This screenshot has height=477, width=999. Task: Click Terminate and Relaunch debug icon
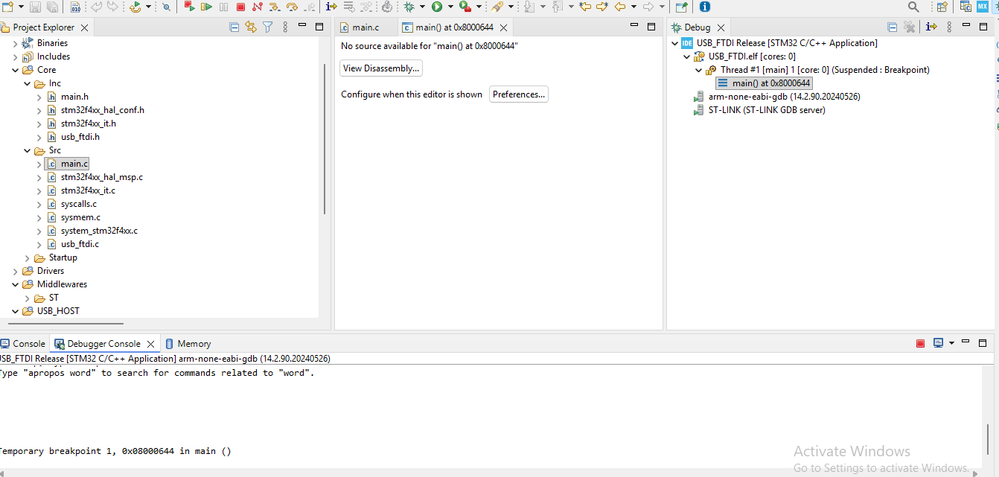[189, 6]
